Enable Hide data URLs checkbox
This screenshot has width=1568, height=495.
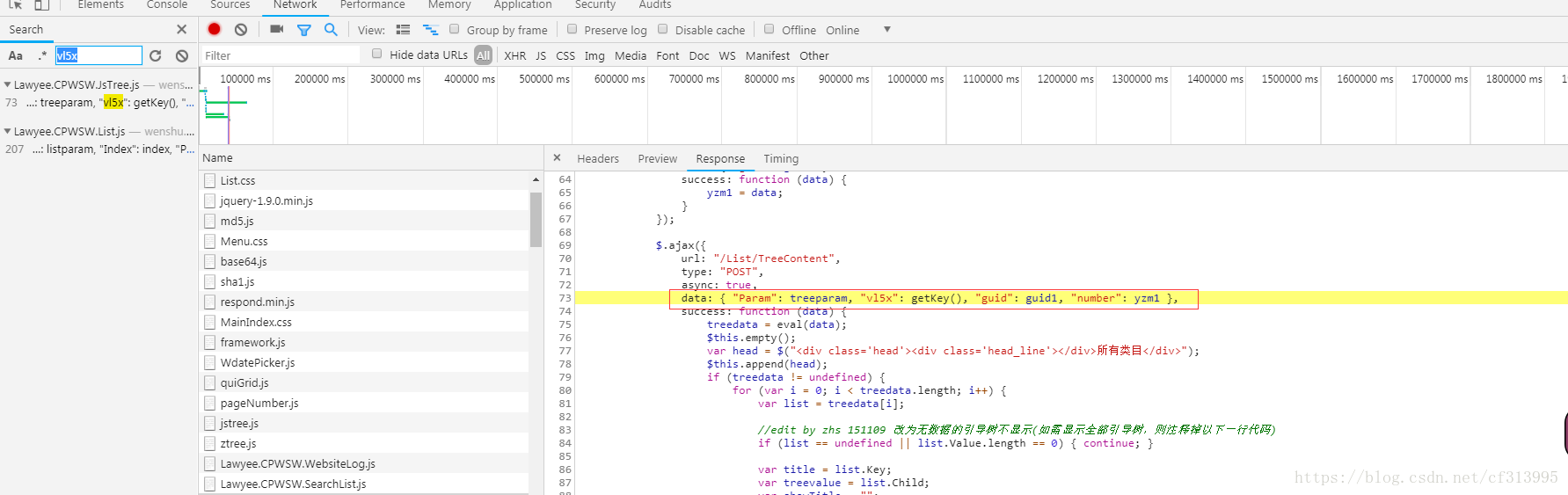(x=377, y=54)
